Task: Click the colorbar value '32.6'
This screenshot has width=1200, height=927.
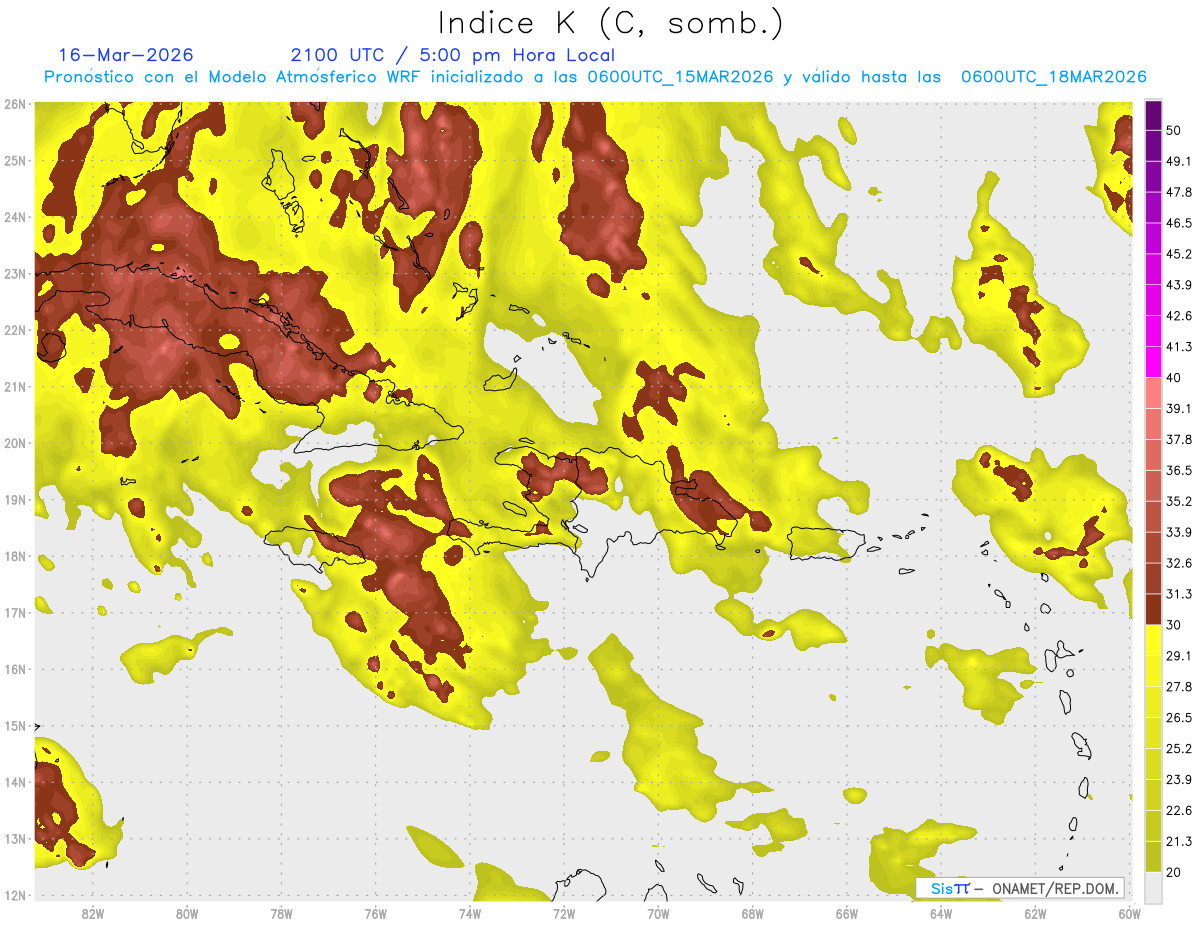Action: coord(1179,563)
